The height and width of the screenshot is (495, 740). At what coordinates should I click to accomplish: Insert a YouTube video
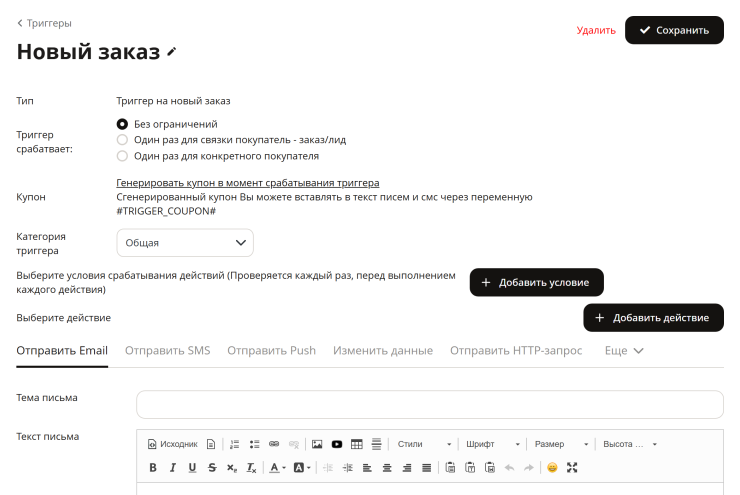[x=337, y=444]
